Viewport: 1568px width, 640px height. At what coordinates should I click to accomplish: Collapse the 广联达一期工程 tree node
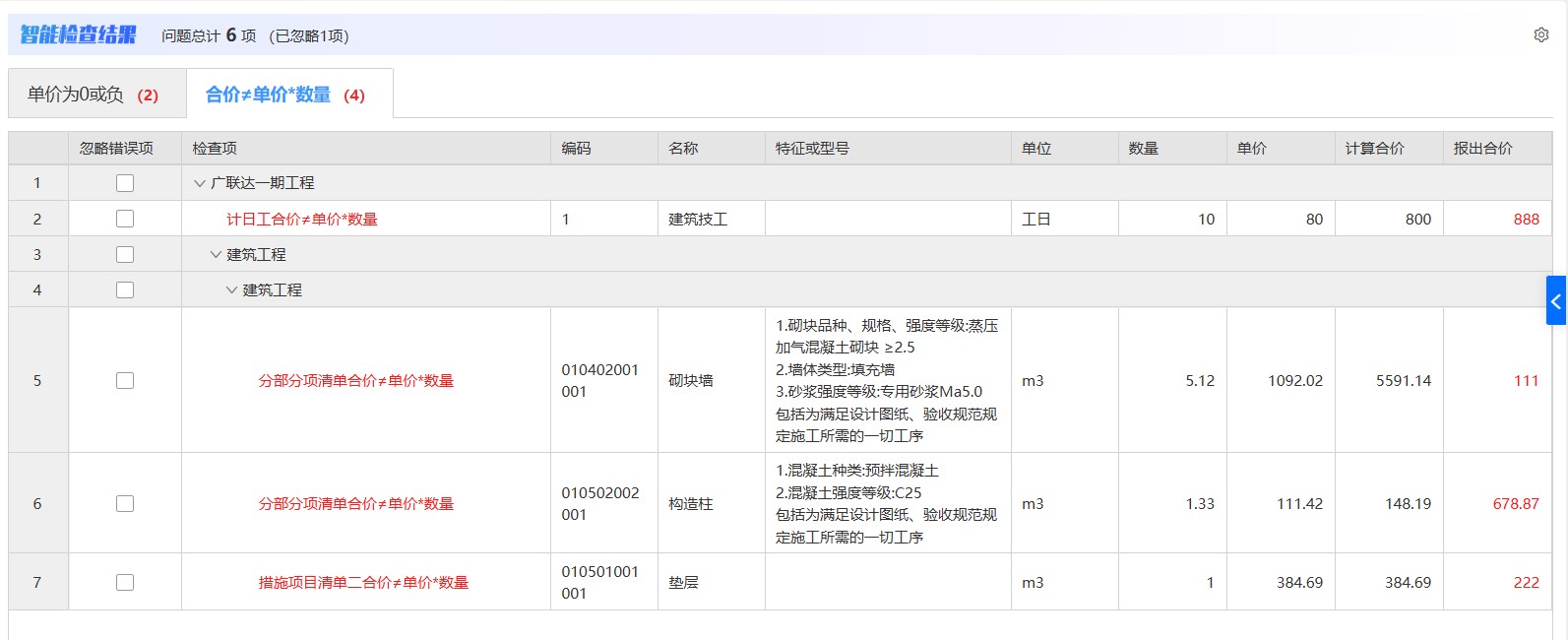[200, 183]
